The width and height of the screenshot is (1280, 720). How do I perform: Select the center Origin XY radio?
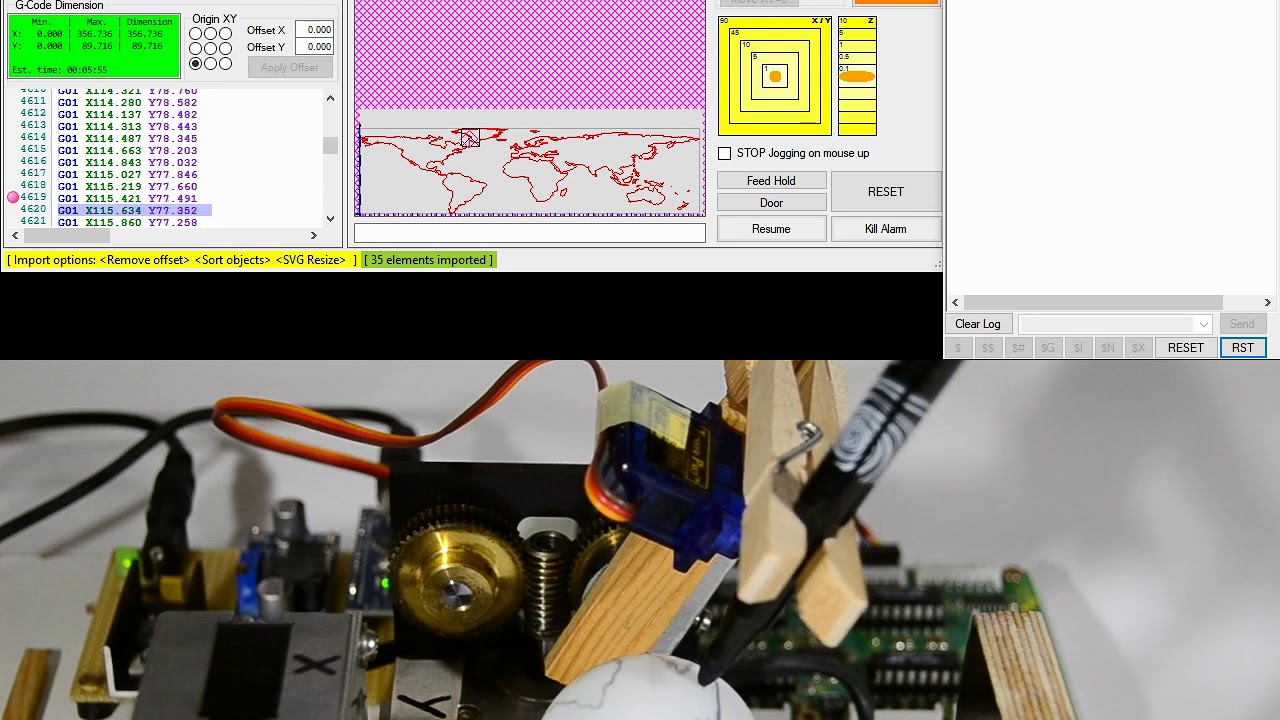(211, 48)
